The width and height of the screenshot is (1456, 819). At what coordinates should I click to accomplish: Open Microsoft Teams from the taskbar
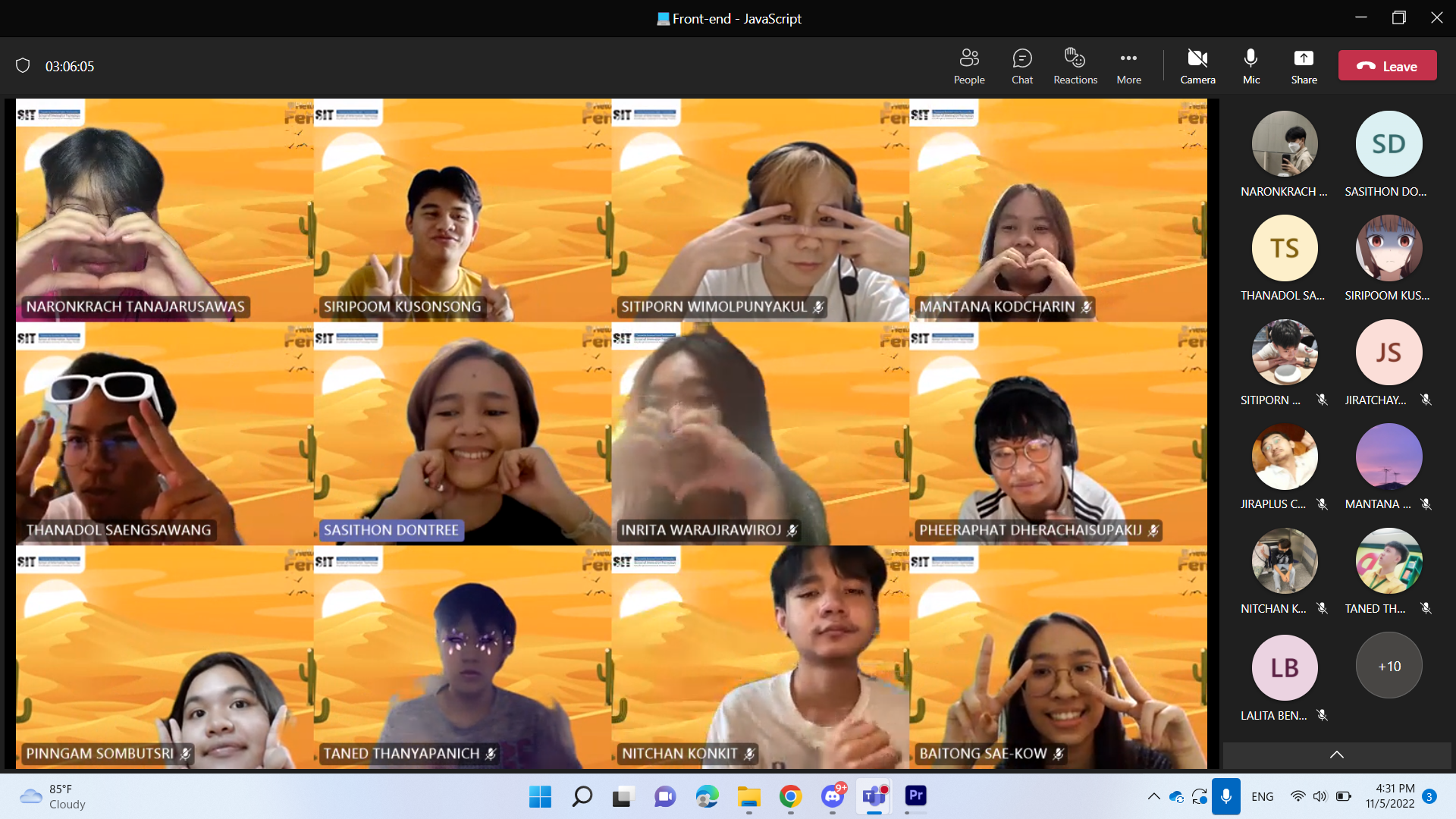tap(874, 797)
